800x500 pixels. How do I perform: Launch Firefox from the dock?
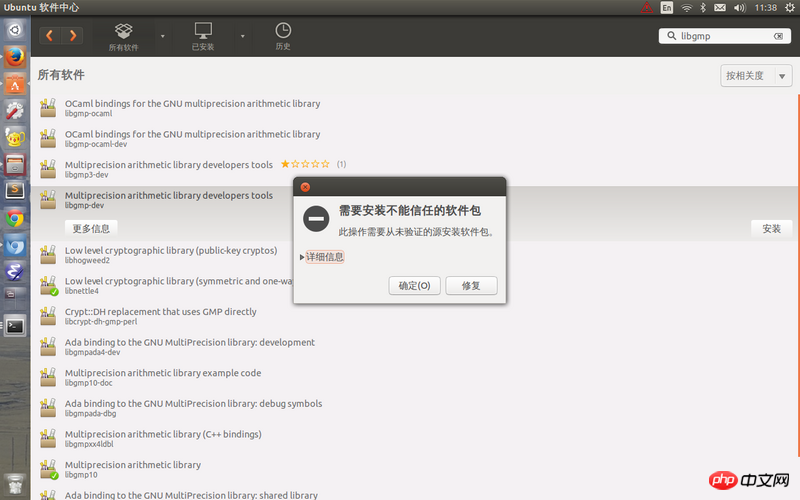pyautogui.click(x=15, y=57)
